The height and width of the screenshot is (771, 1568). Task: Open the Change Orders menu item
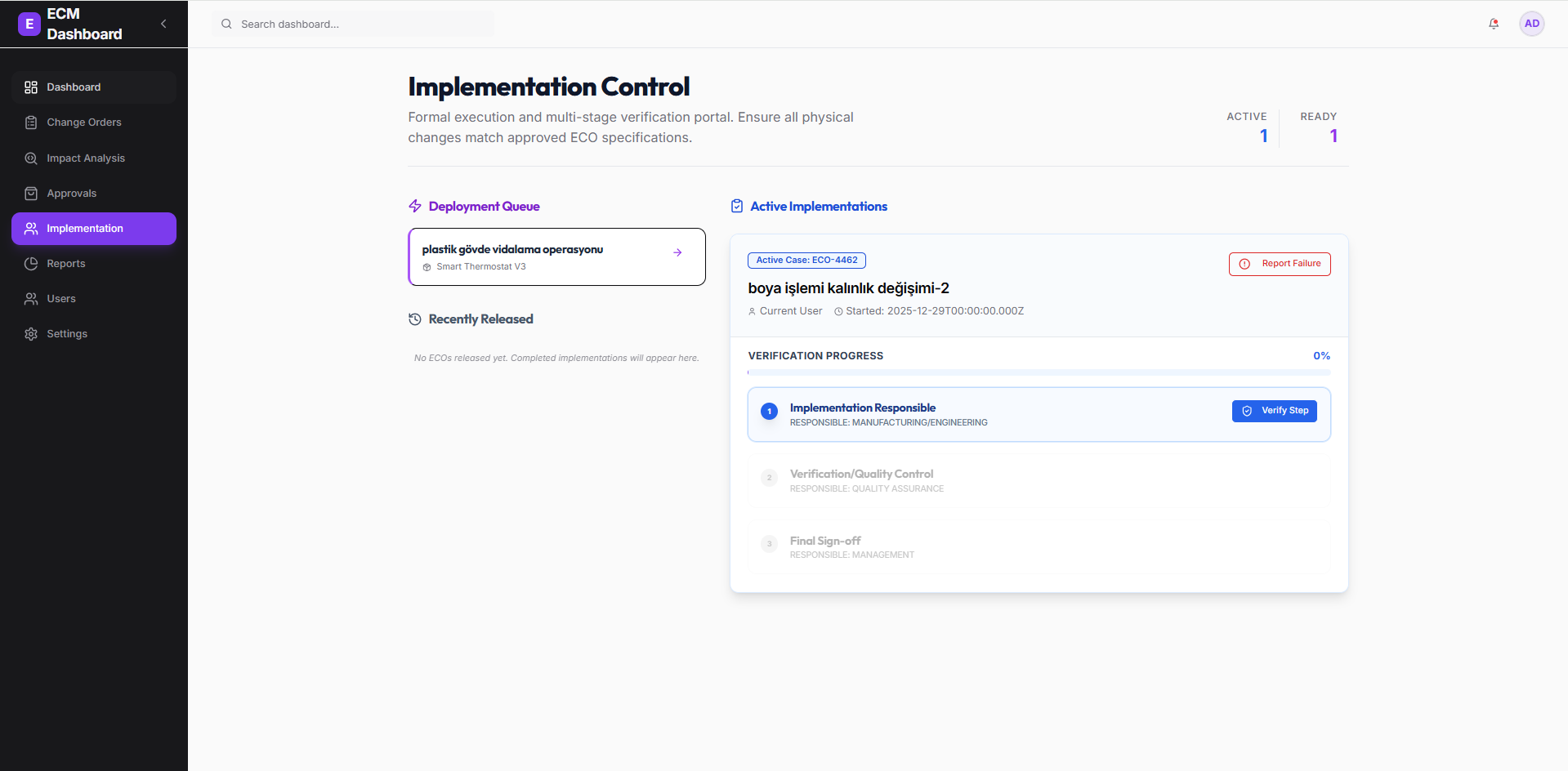pos(83,123)
